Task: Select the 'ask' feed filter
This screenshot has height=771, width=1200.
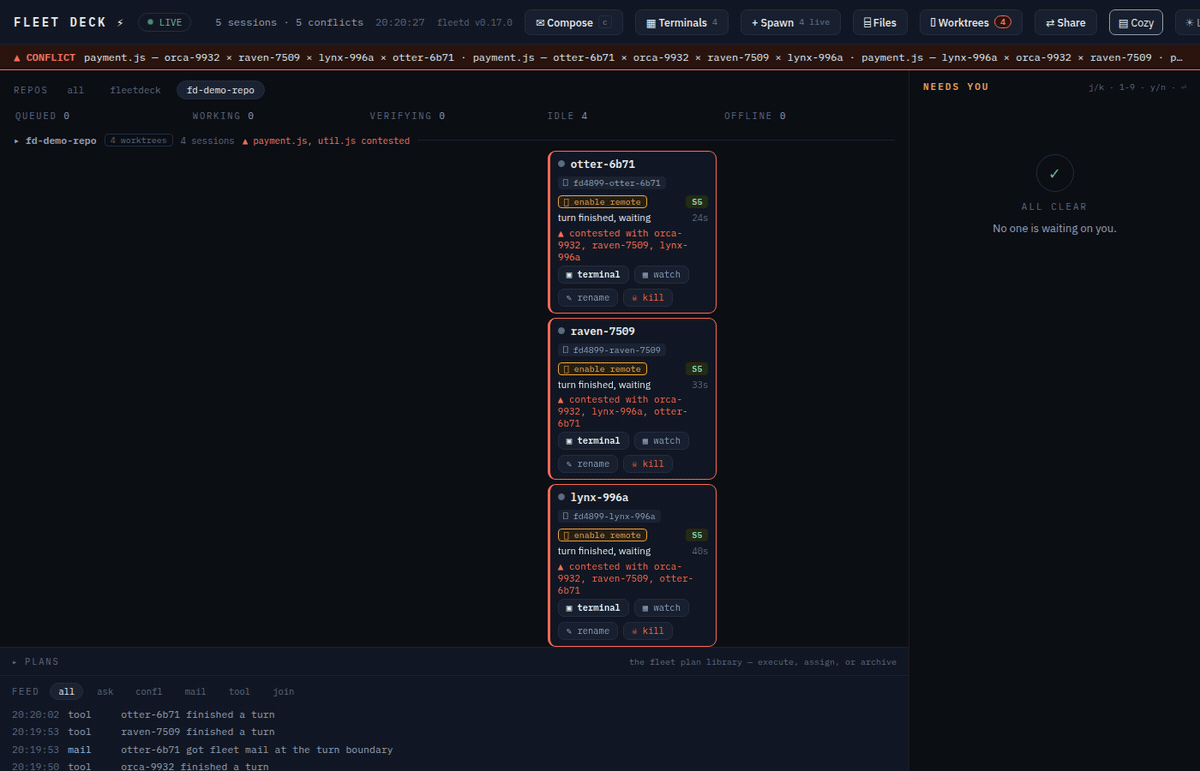Action: (105, 692)
